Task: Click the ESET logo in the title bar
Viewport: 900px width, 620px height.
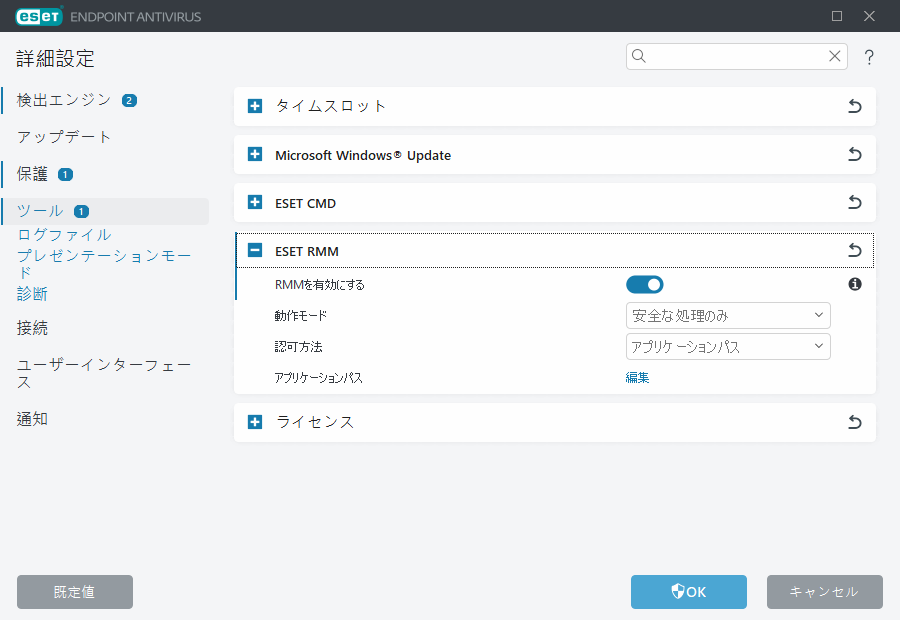Action: pyautogui.click(x=38, y=16)
